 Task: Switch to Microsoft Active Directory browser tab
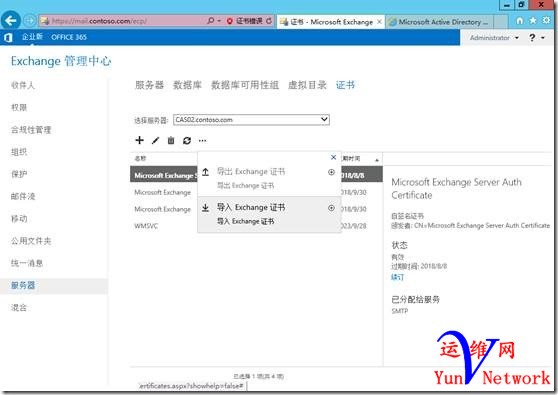click(439, 22)
